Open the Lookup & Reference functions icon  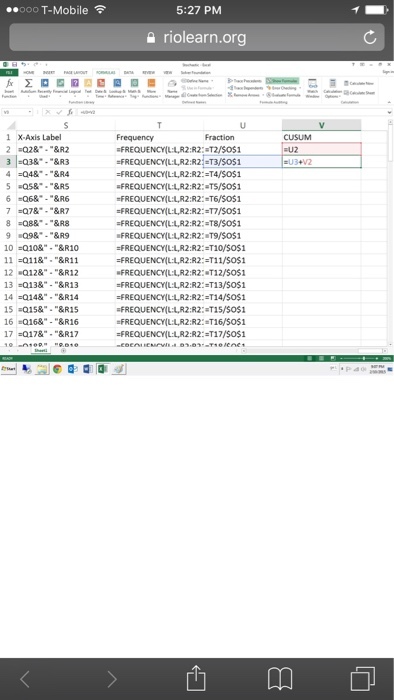(x=117, y=88)
